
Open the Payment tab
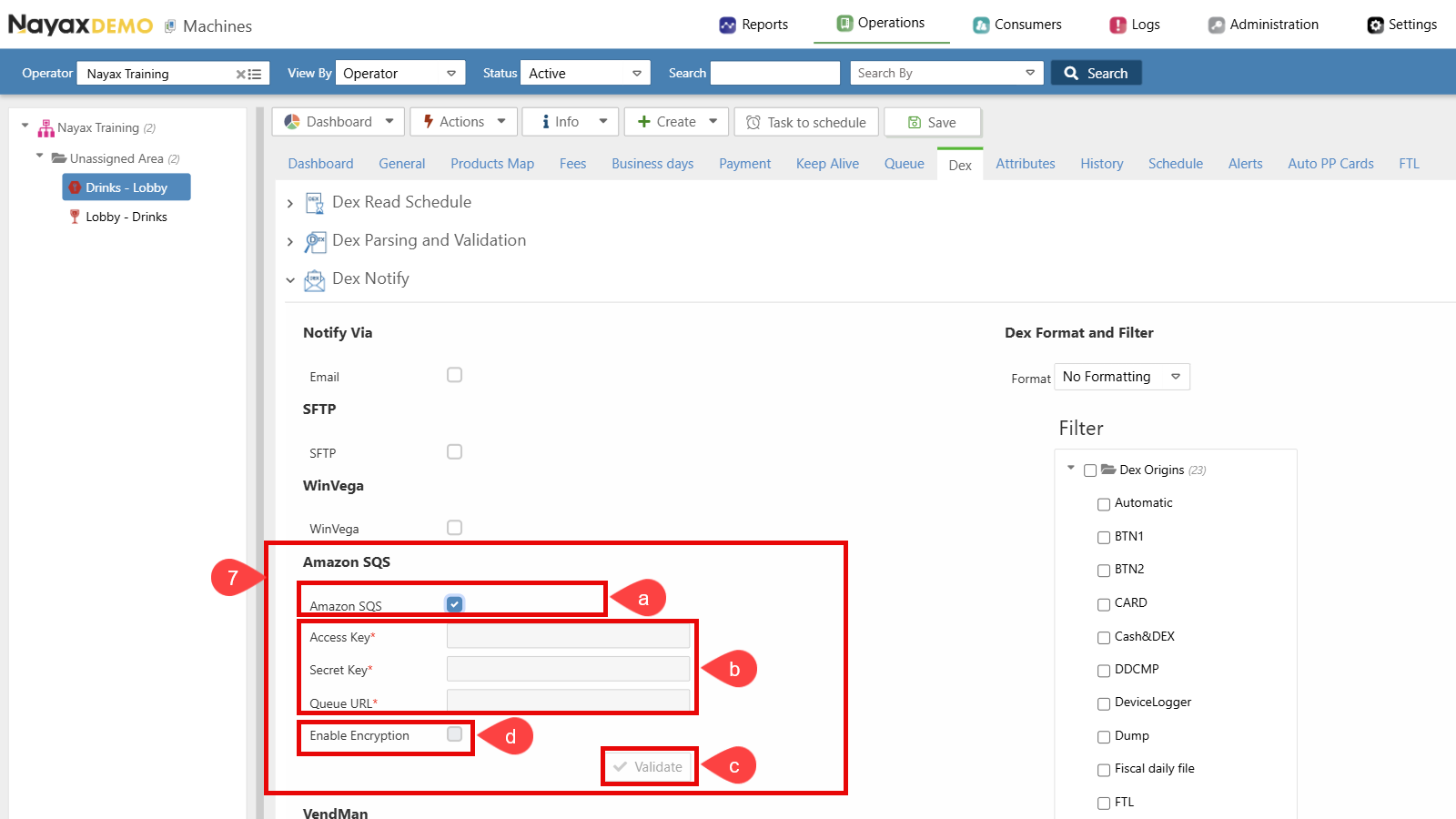744,164
